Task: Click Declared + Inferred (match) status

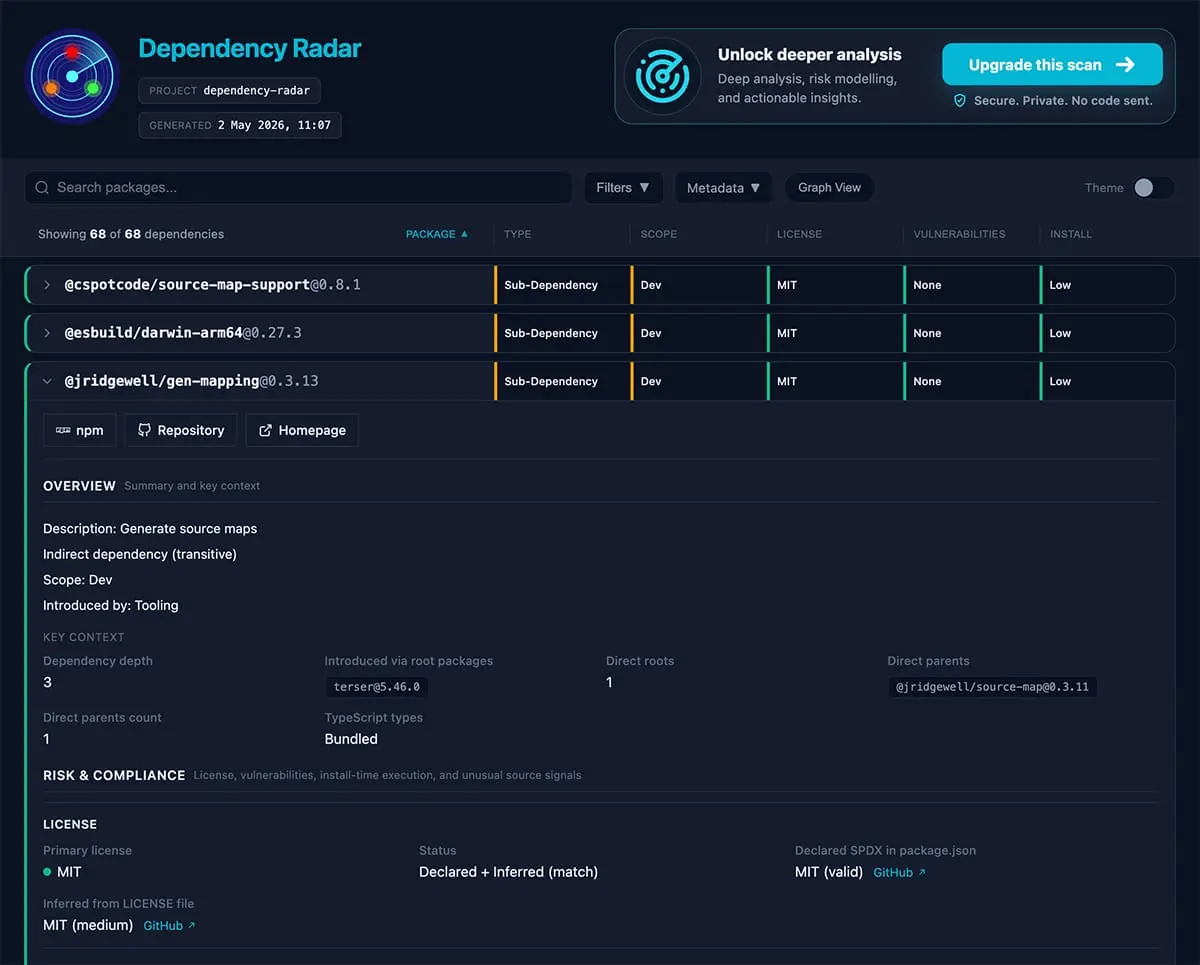Action: [508, 872]
